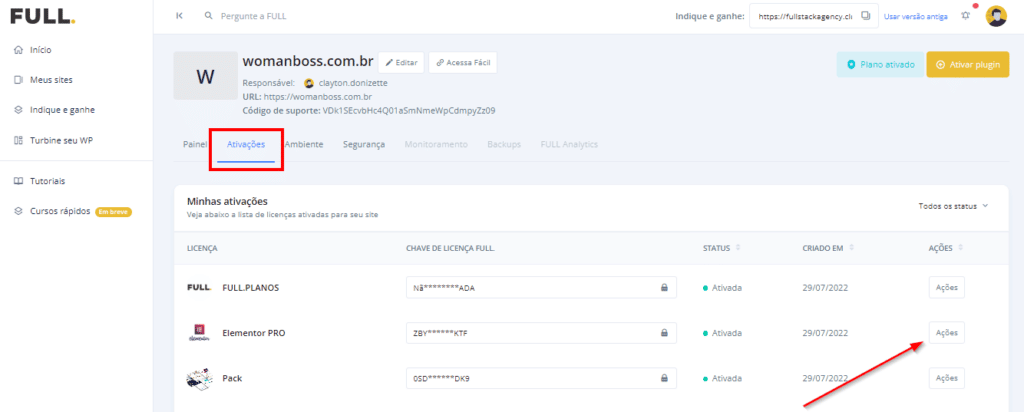Viewport: 1024px width, 412px height.
Task: Click the search magnifier icon
Action: [x=209, y=16]
